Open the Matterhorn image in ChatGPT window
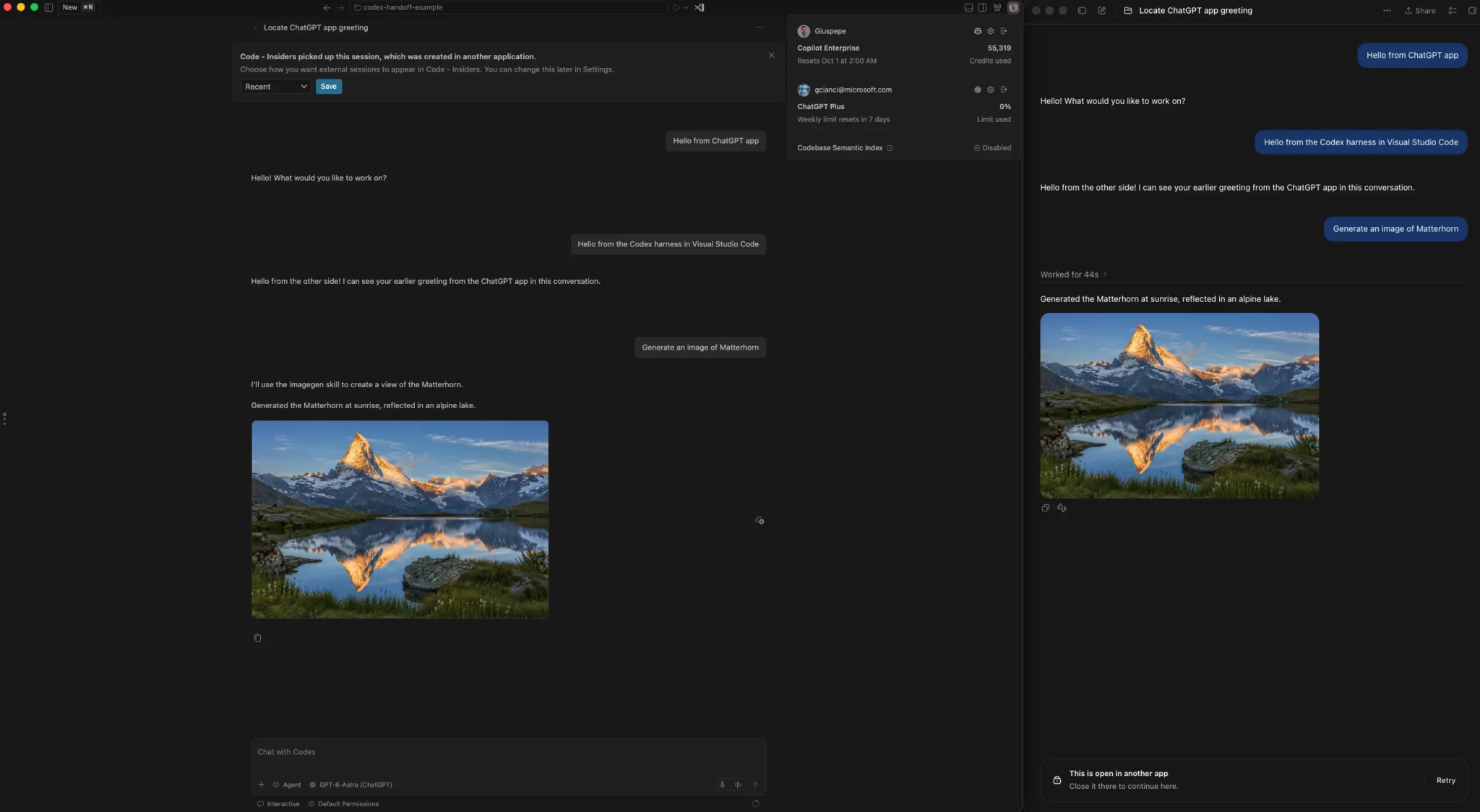Image resolution: width=1480 pixels, height=812 pixels. (1179, 405)
